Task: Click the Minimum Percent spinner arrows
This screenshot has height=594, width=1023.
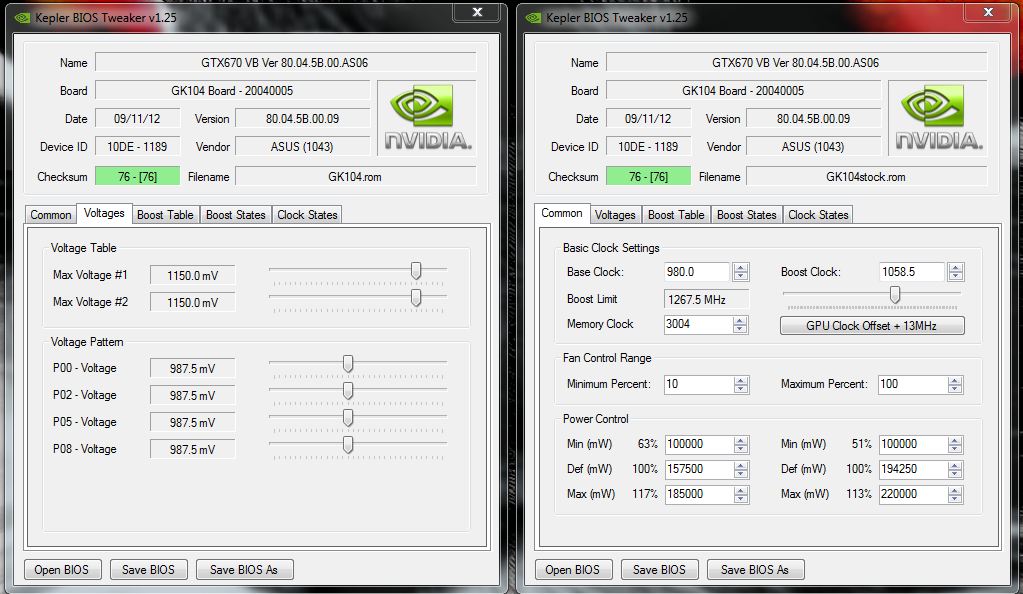Action: [741, 384]
